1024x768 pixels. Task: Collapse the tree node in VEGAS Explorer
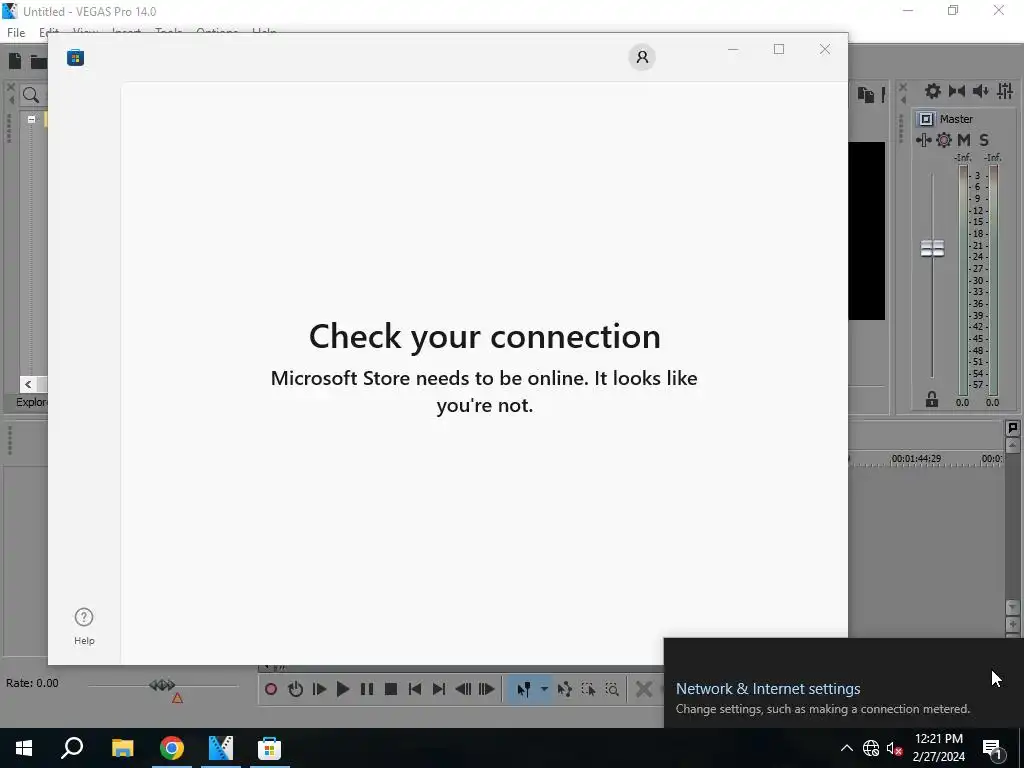pyautogui.click(x=31, y=119)
